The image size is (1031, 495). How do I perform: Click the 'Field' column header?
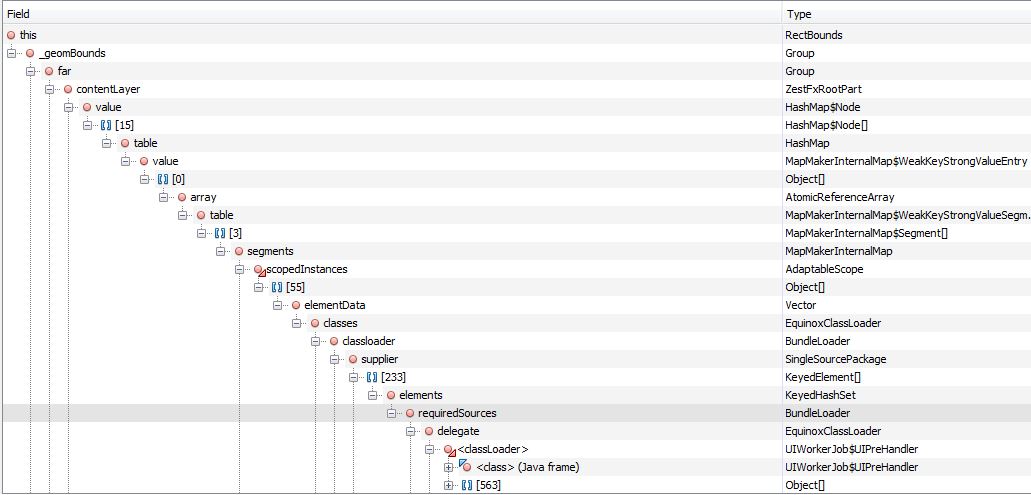(x=391, y=14)
